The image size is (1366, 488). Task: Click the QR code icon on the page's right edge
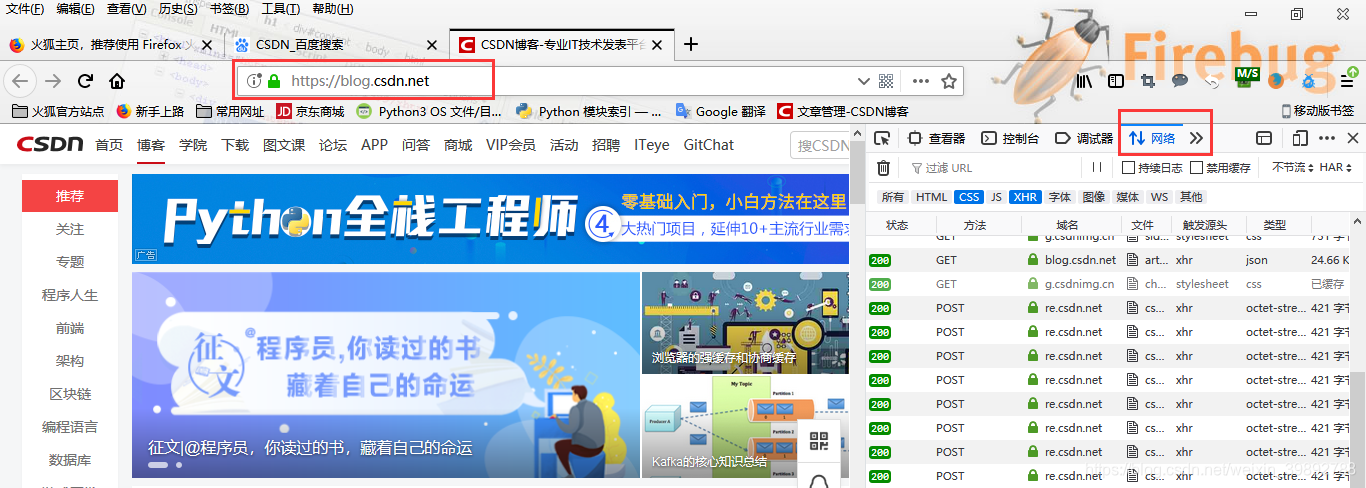819,442
